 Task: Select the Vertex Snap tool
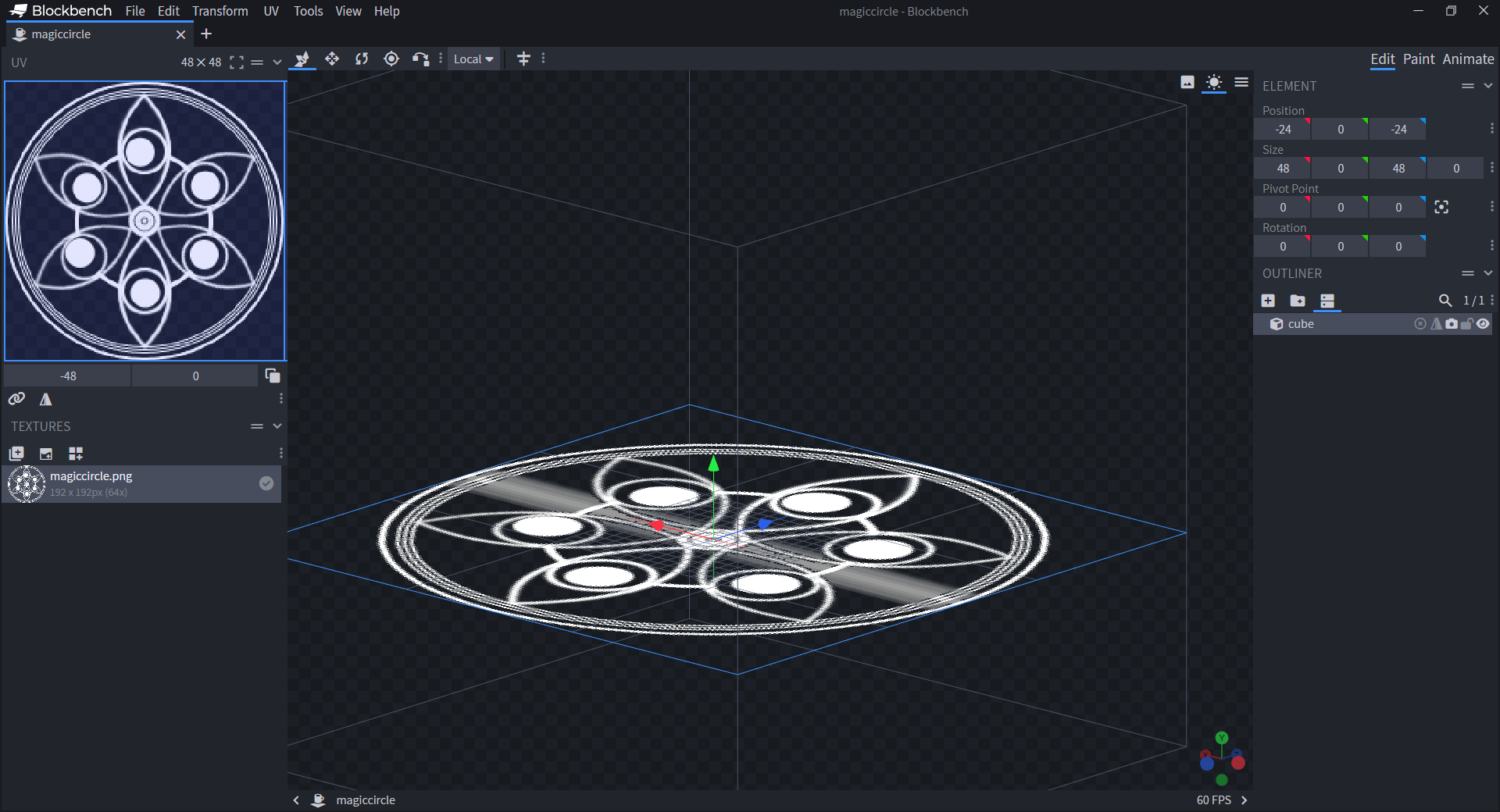pos(420,59)
